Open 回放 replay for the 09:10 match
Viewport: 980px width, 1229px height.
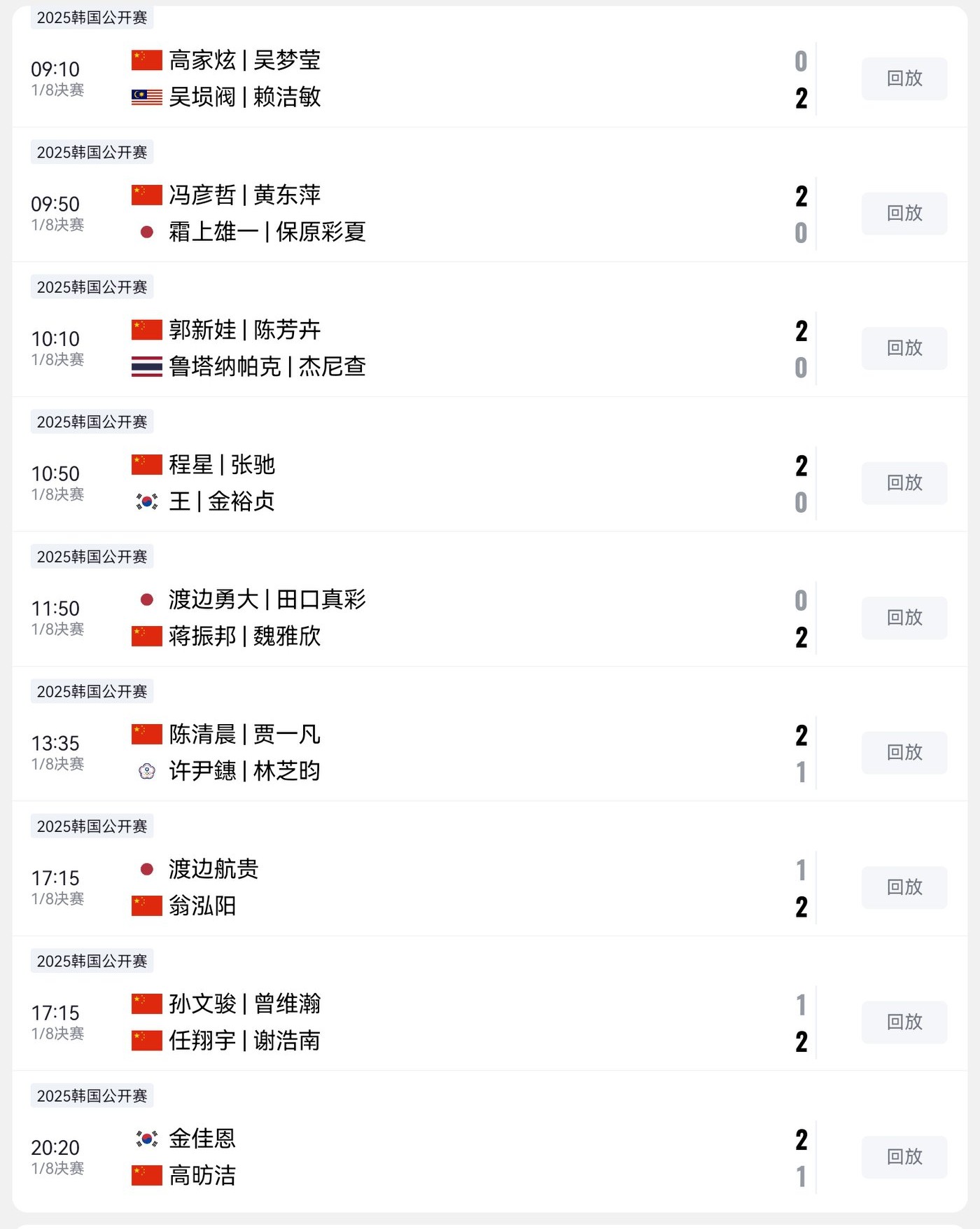point(904,78)
